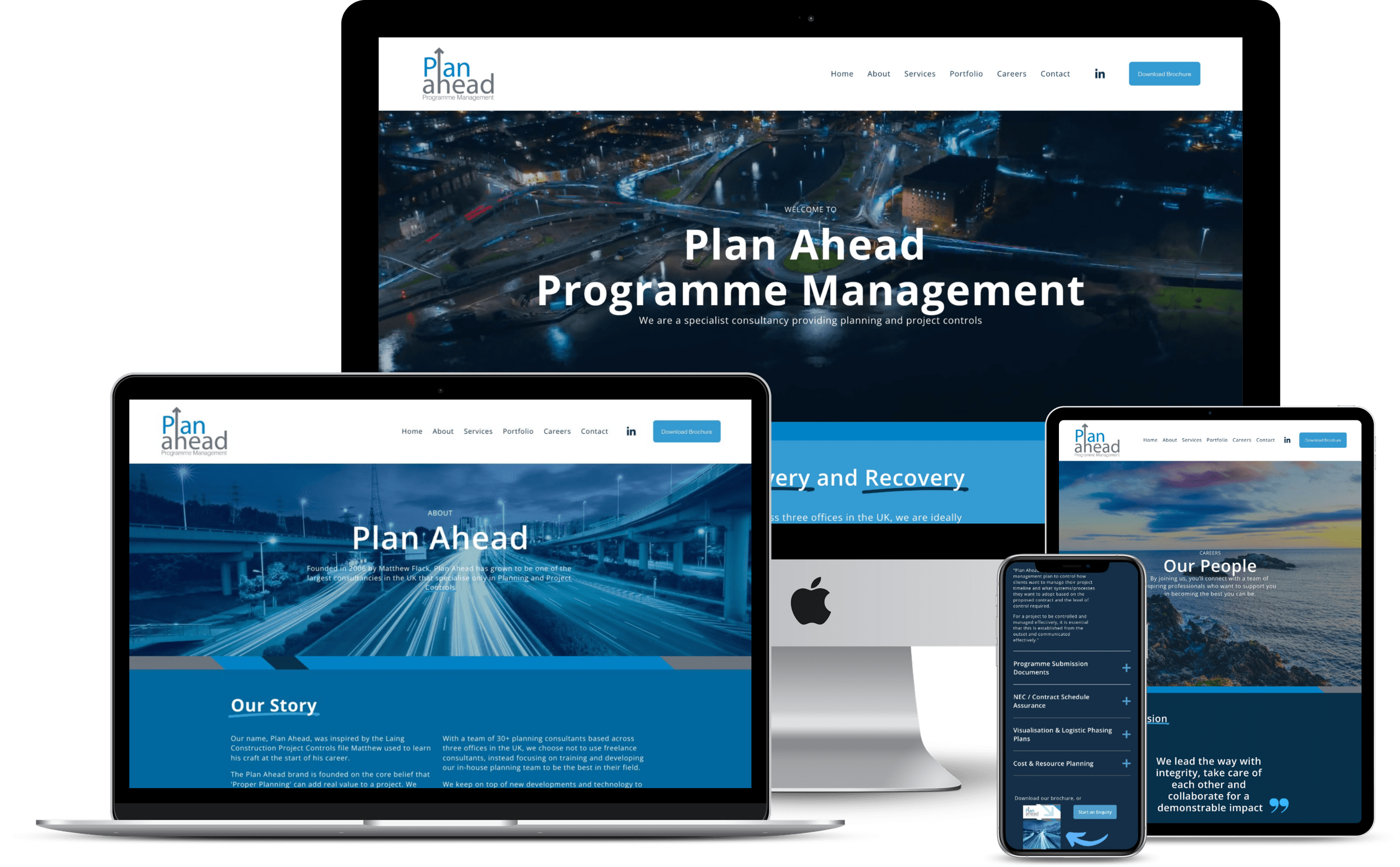This screenshot has width=1400, height=867.
Task: Click the Download Brochure button on laptop
Action: tap(686, 432)
